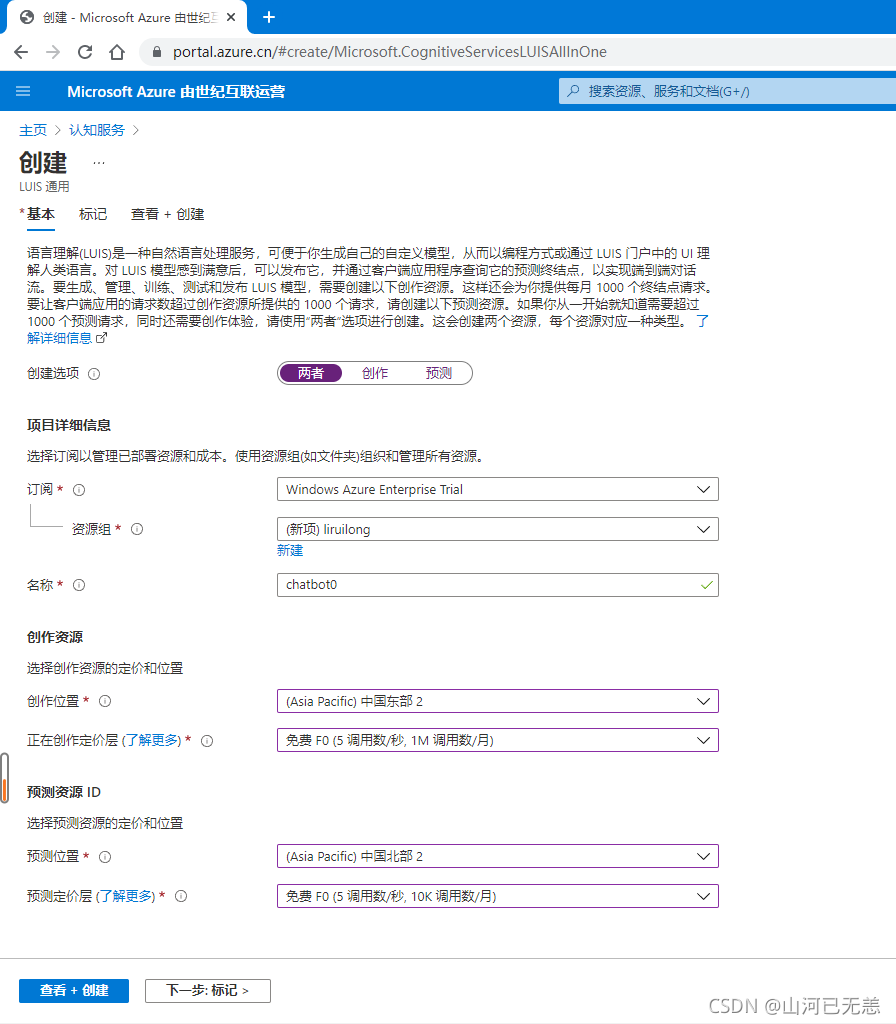Open the 预测位置 location dropdown
This screenshot has width=896, height=1024.
click(498, 856)
